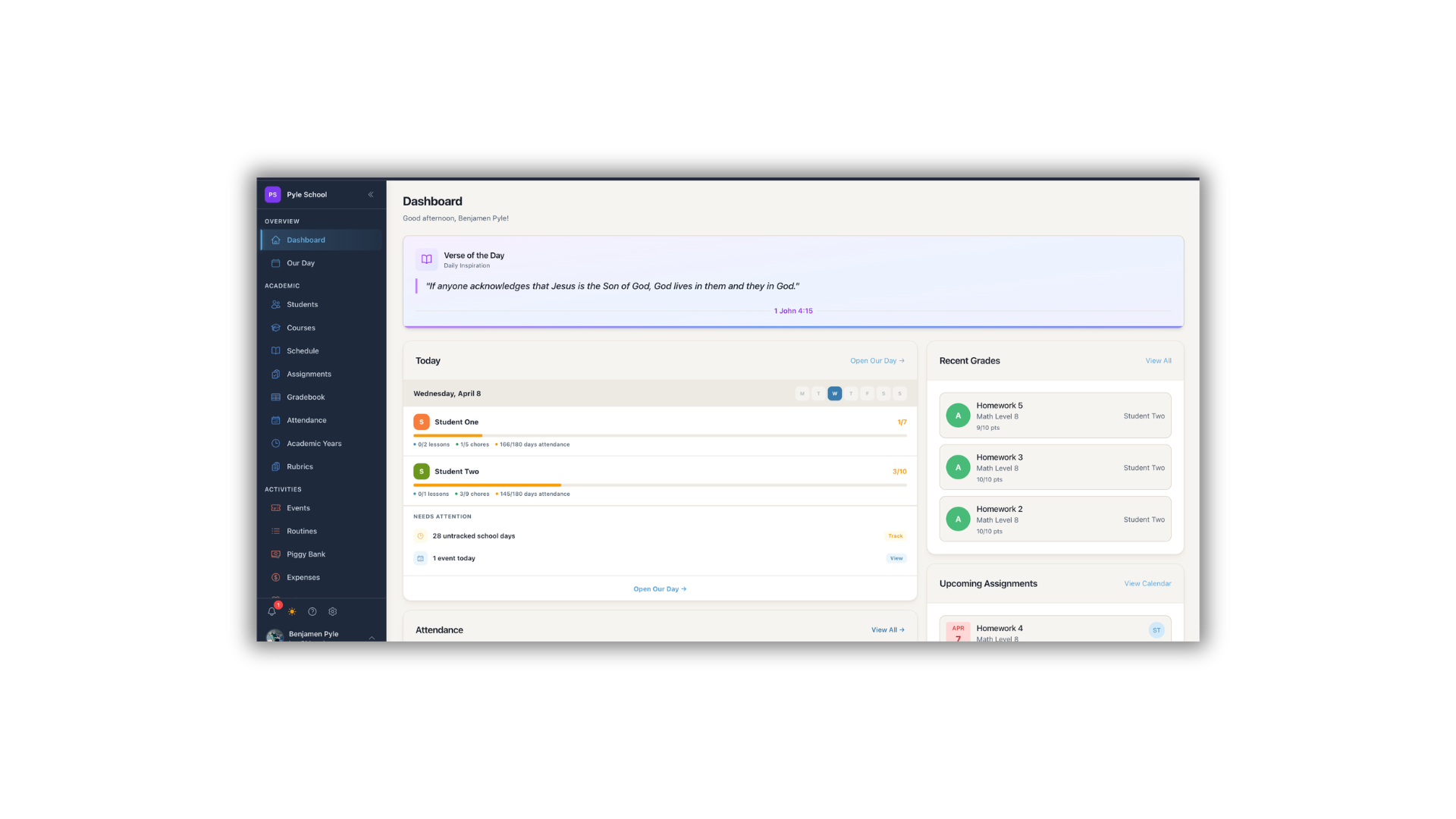Switch theme using the sun icon
This screenshot has width=1456, height=819.
(x=292, y=611)
